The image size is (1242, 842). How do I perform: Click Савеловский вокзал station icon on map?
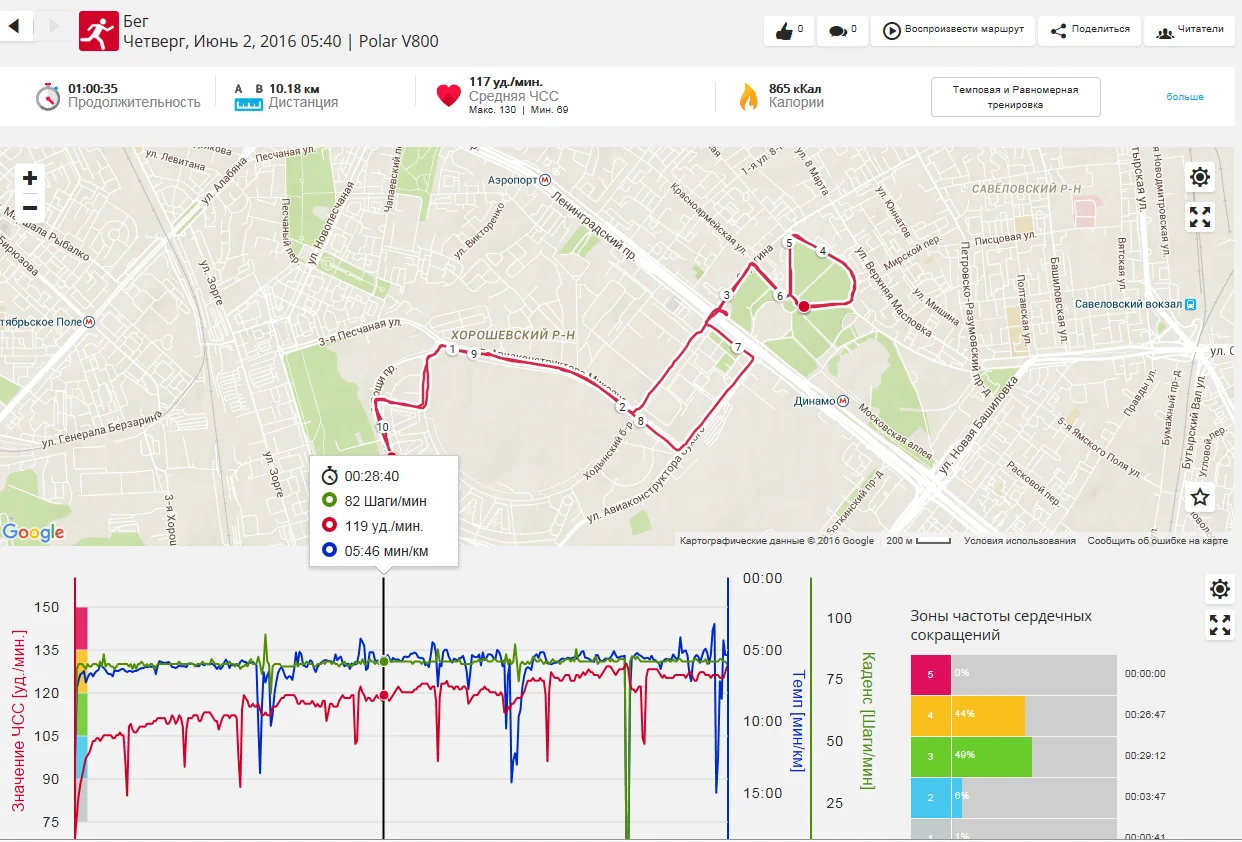coord(1190,304)
